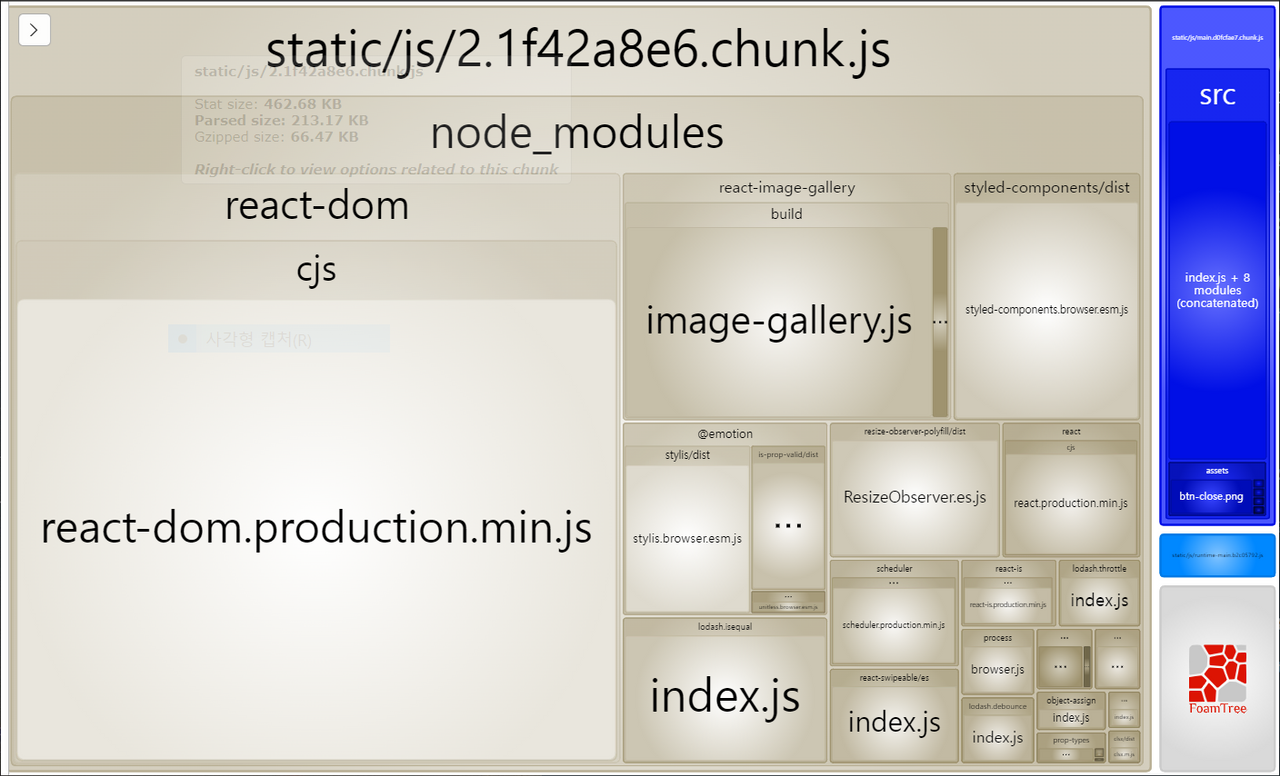Click the react-is.production.min.js module
This screenshot has width=1280, height=776.
click(x=1008, y=605)
